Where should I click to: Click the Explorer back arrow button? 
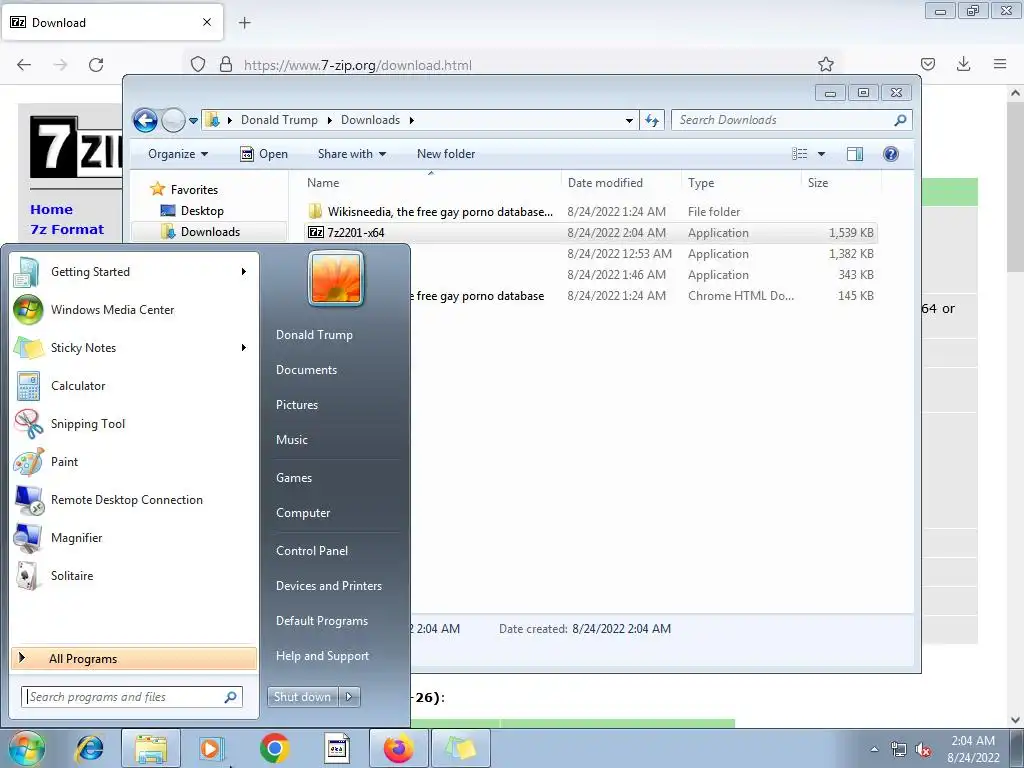click(x=145, y=120)
